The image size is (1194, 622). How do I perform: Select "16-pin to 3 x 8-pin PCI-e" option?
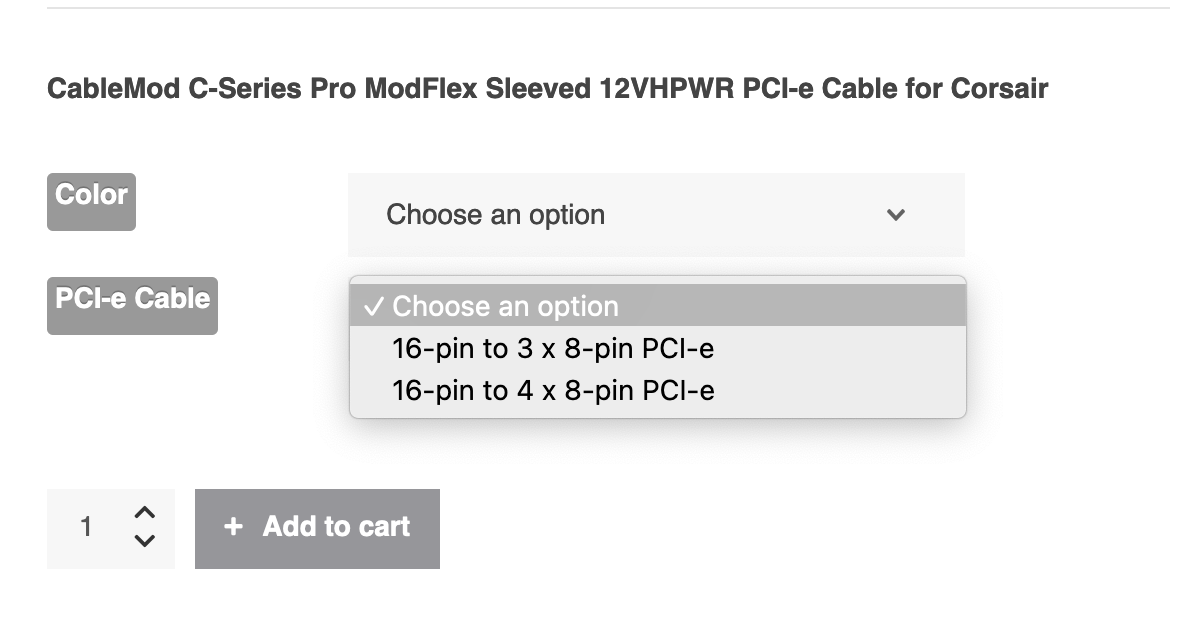coord(553,349)
